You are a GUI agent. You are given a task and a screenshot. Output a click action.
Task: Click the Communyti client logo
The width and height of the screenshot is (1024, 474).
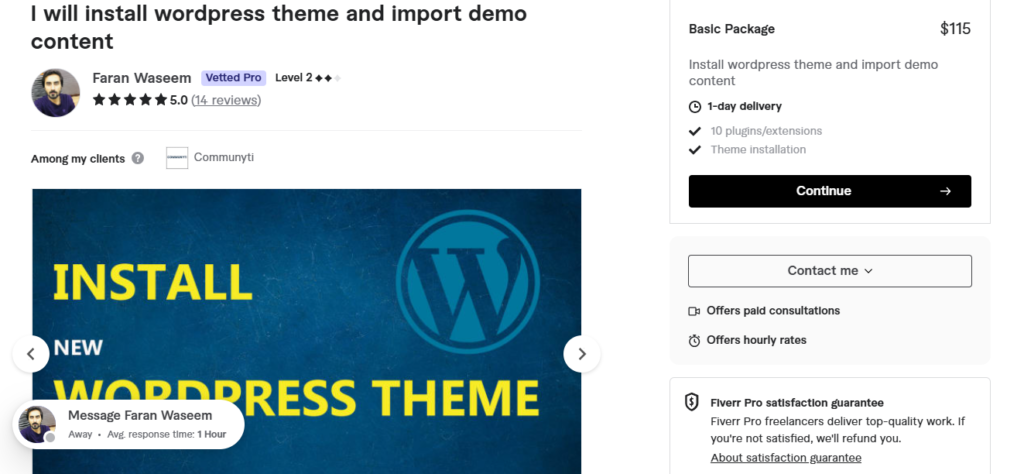click(177, 158)
